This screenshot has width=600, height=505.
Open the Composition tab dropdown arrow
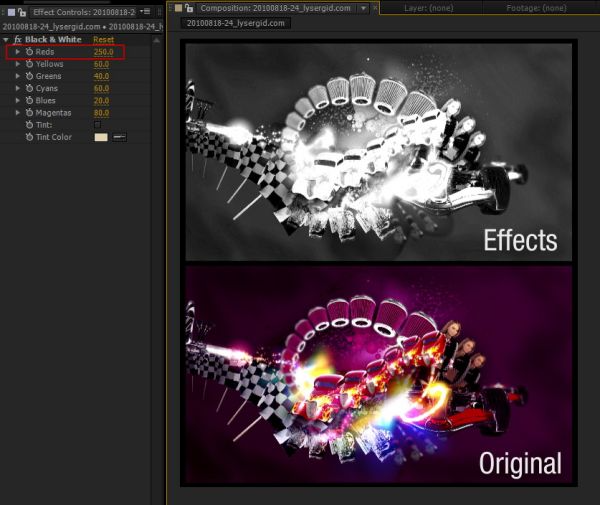[363, 8]
